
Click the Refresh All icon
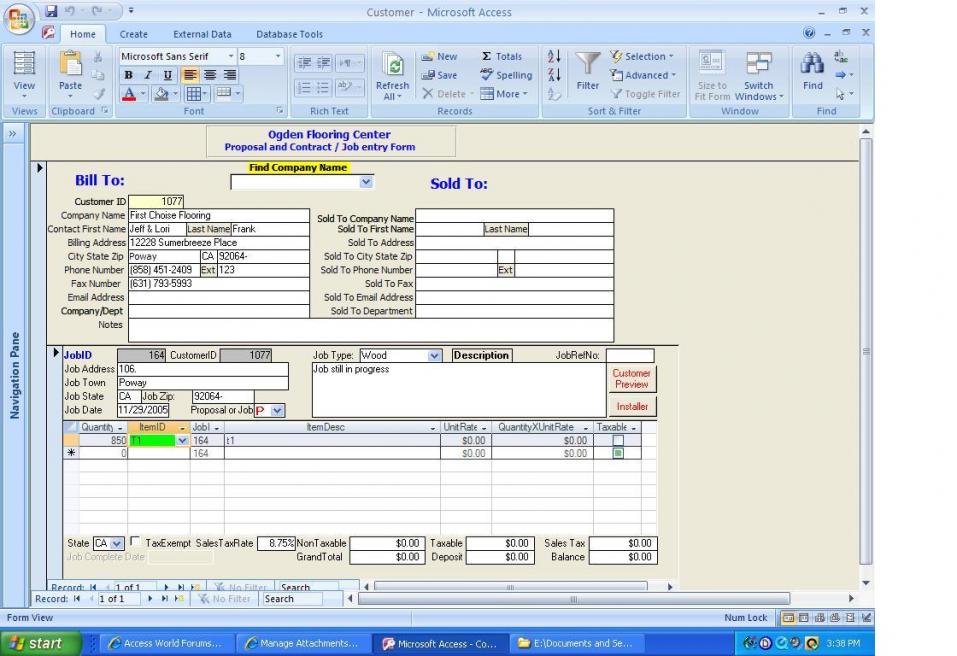tap(392, 65)
